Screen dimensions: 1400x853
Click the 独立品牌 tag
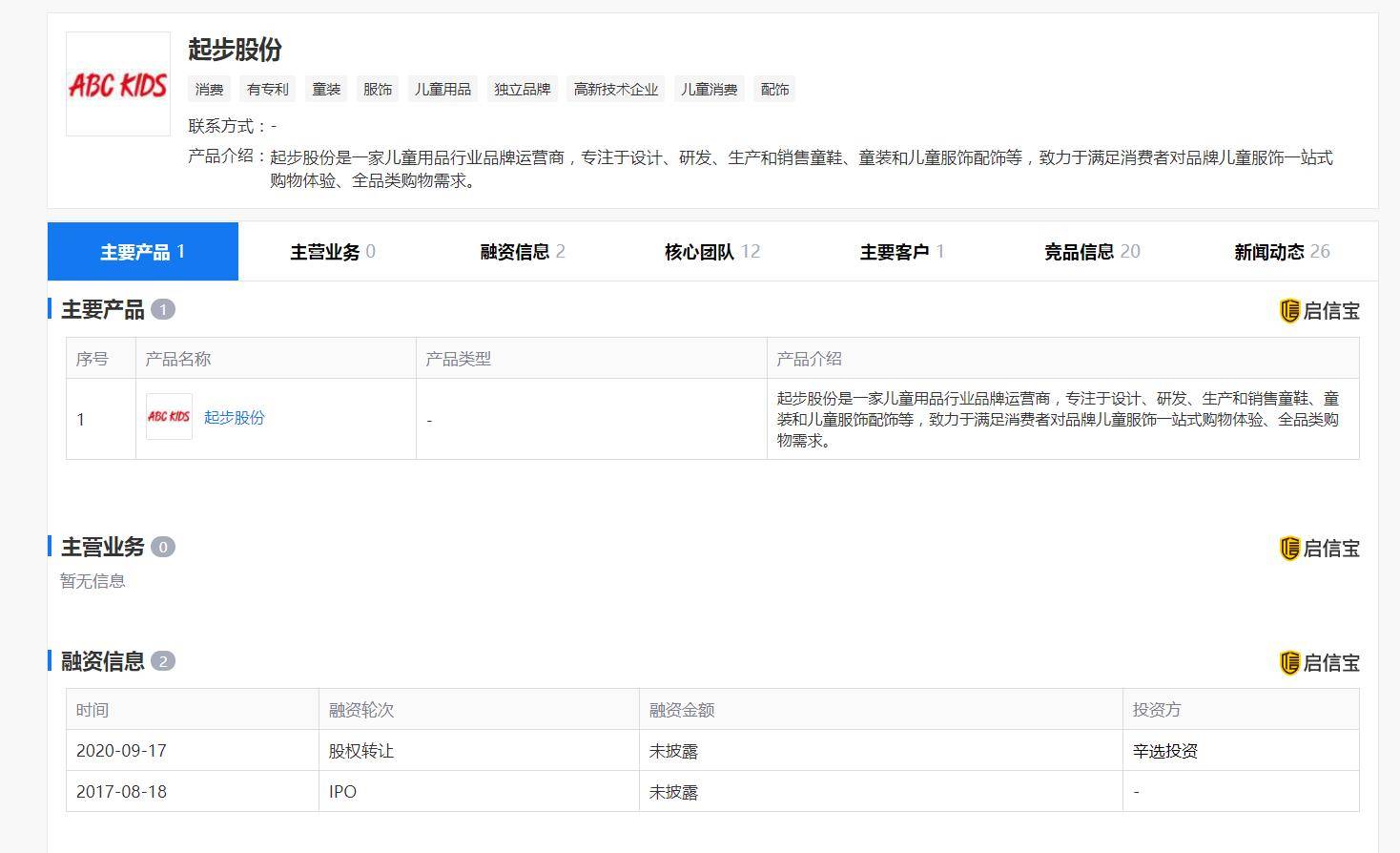[x=522, y=89]
